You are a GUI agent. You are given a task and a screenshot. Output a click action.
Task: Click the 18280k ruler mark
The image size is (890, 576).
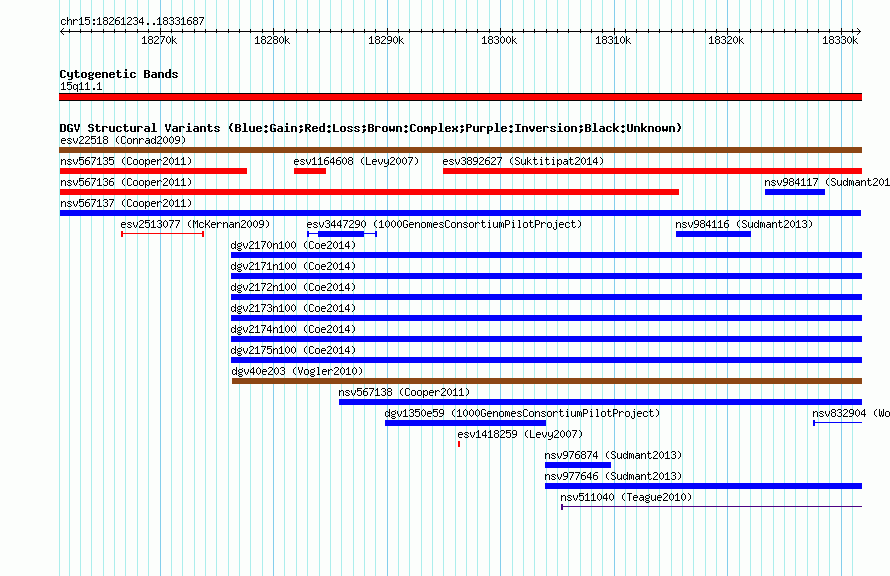272,40
